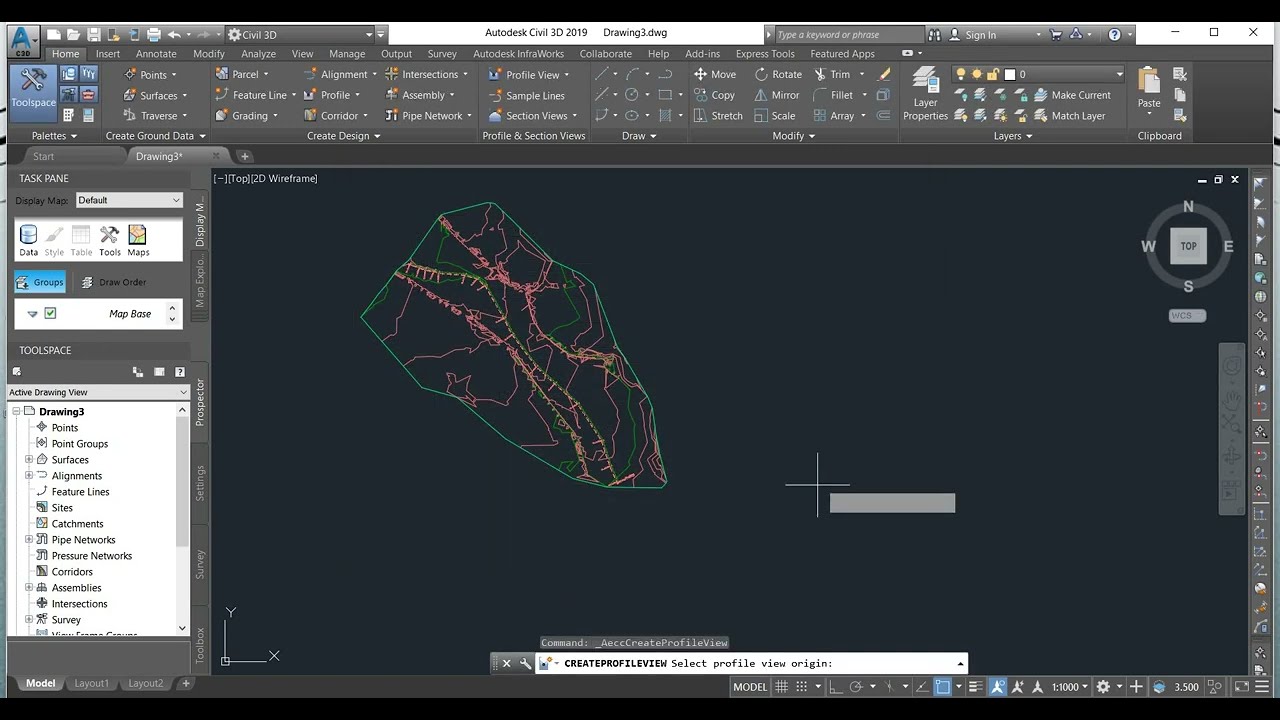Expand the Pipe Networks tree node

click(x=29, y=540)
